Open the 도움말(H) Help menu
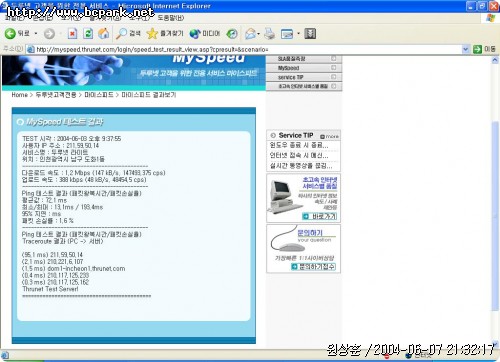The width and height of the screenshot is (500, 362). (171, 18)
